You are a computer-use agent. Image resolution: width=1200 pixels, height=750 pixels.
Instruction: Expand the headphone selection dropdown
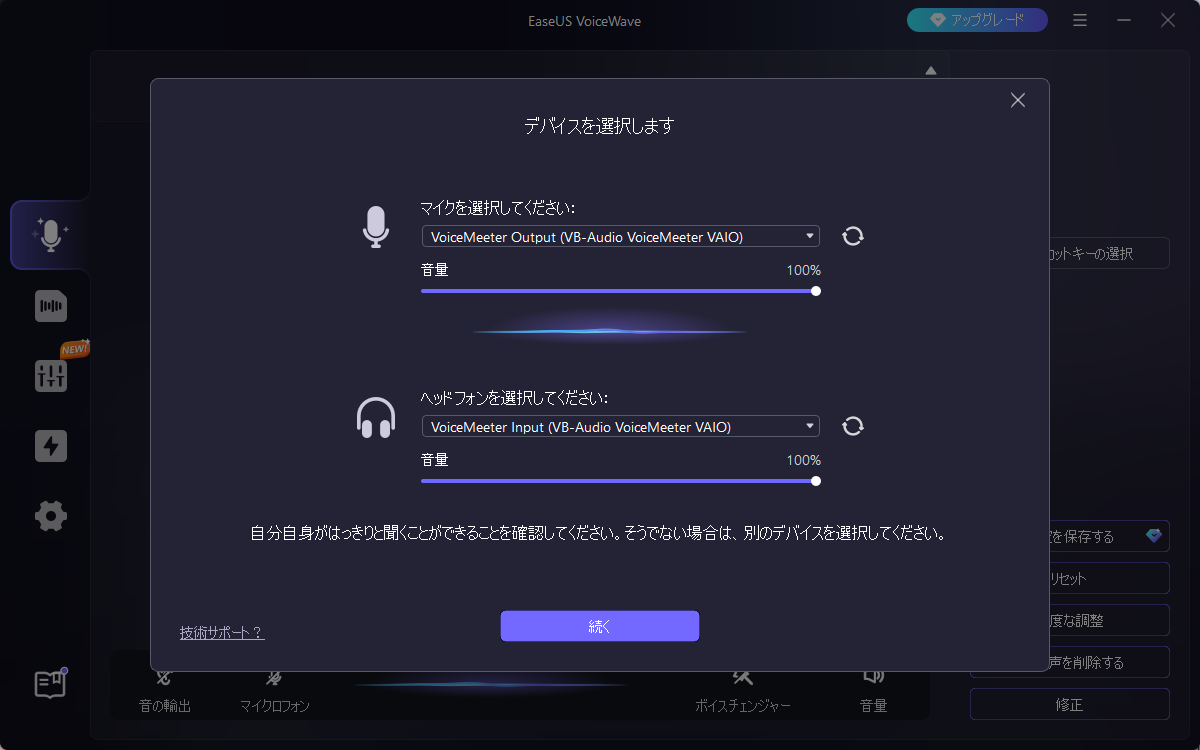620,427
